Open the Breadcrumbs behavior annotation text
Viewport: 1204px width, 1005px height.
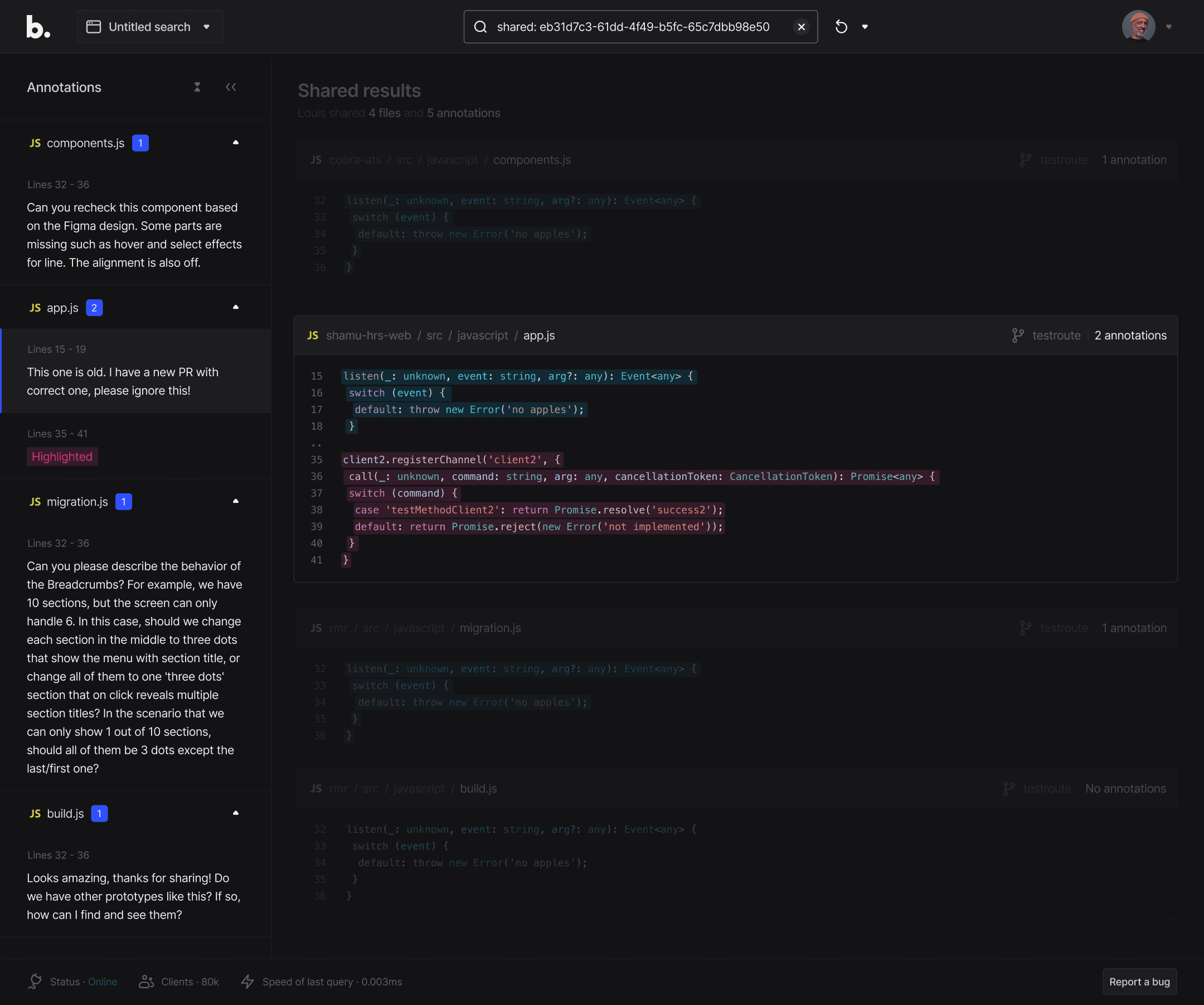pos(135,667)
